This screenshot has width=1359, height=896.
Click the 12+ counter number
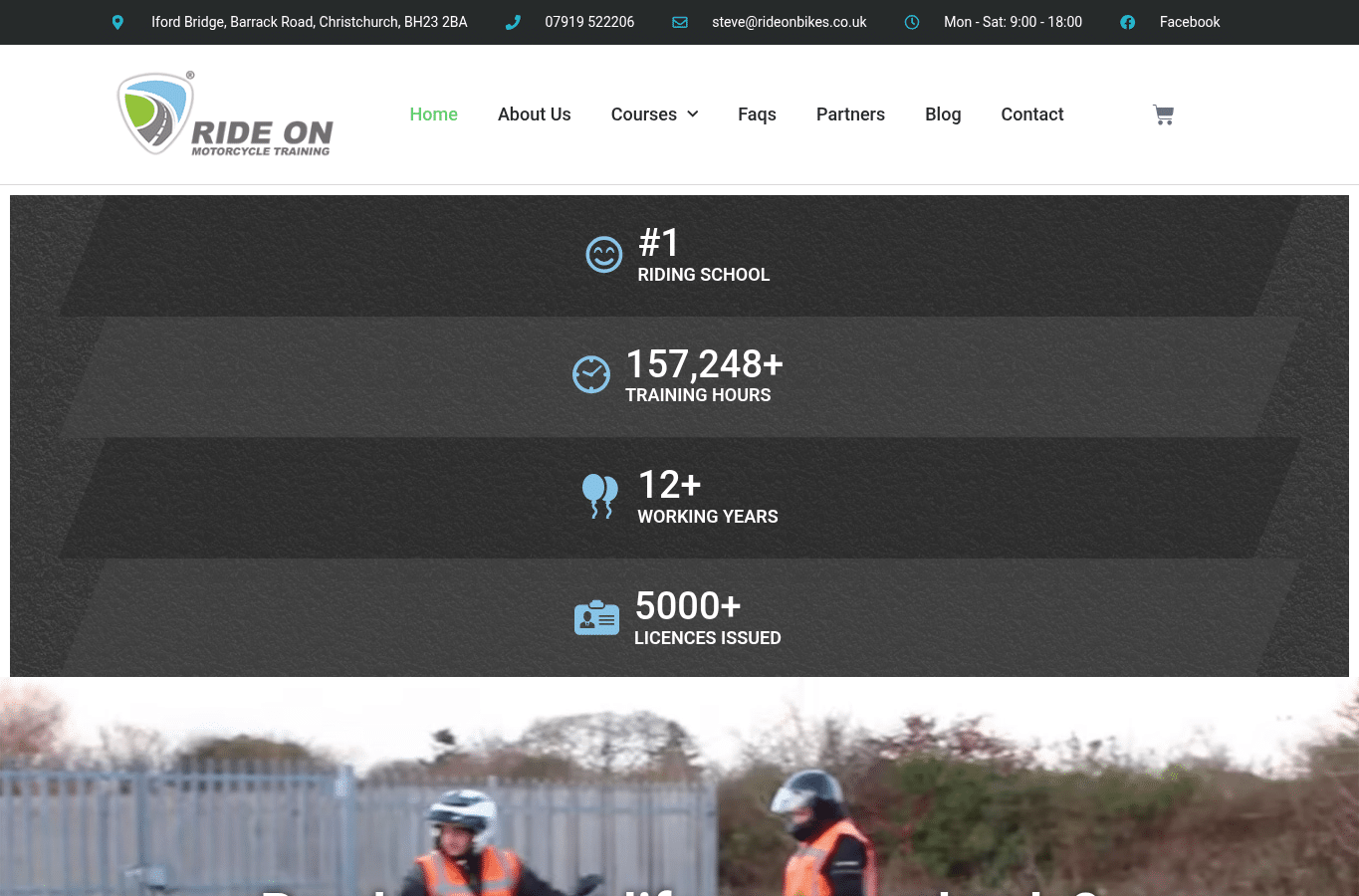click(669, 486)
